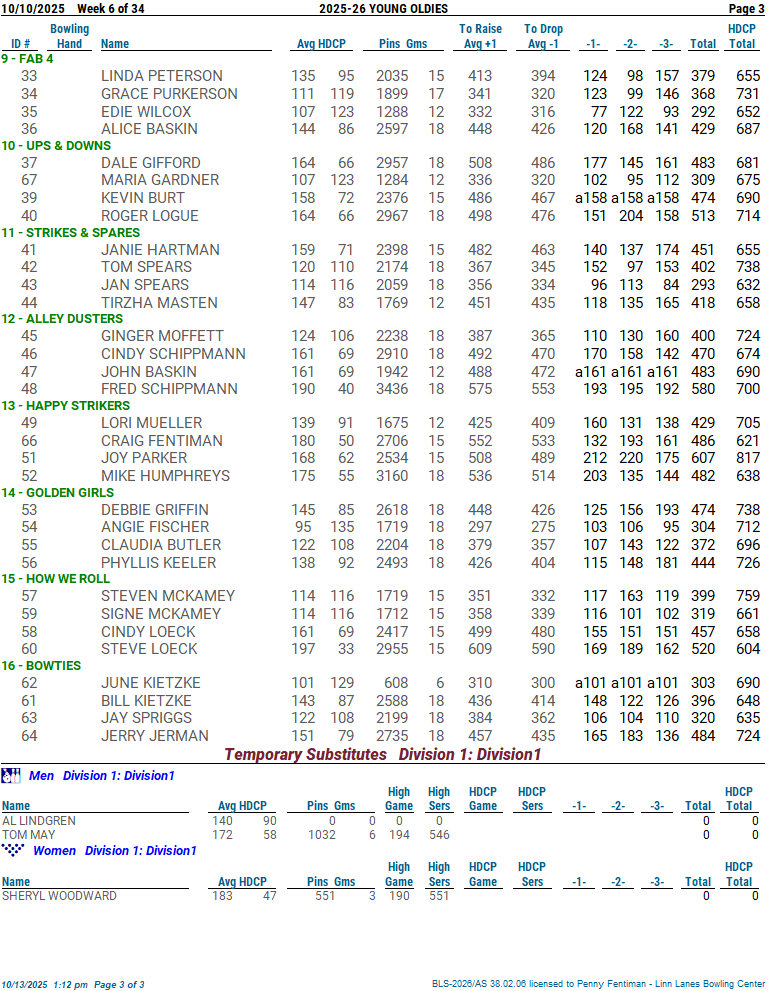The width and height of the screenshot is (768, 991).
Task: Select the '12 - ALLEY DUSTERS' team heading
Action: coord(57,319)
